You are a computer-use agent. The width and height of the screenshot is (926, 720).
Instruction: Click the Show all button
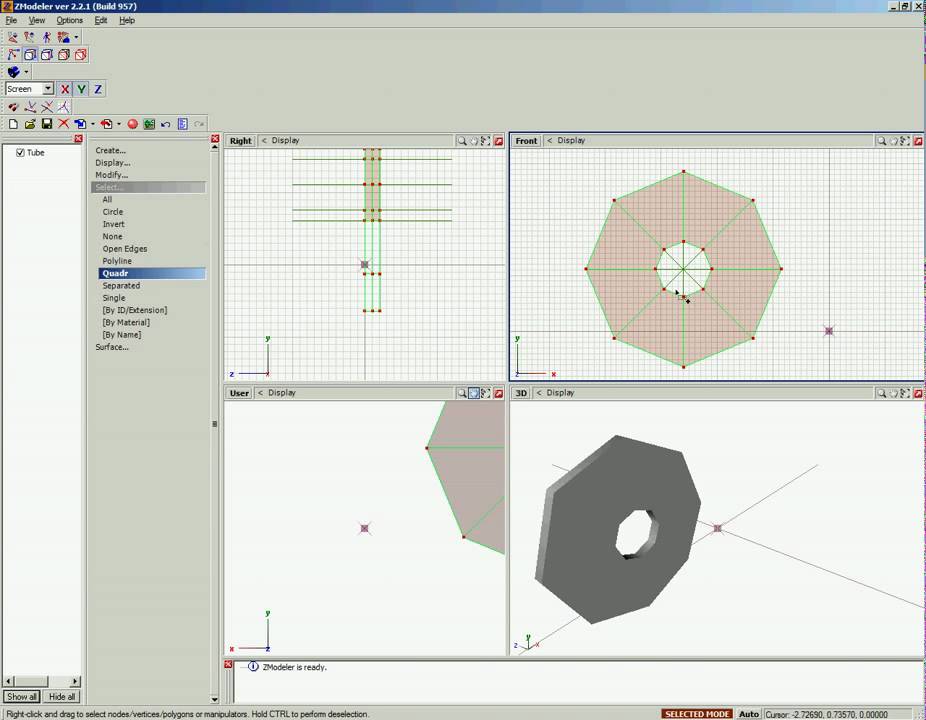point(22,697)
